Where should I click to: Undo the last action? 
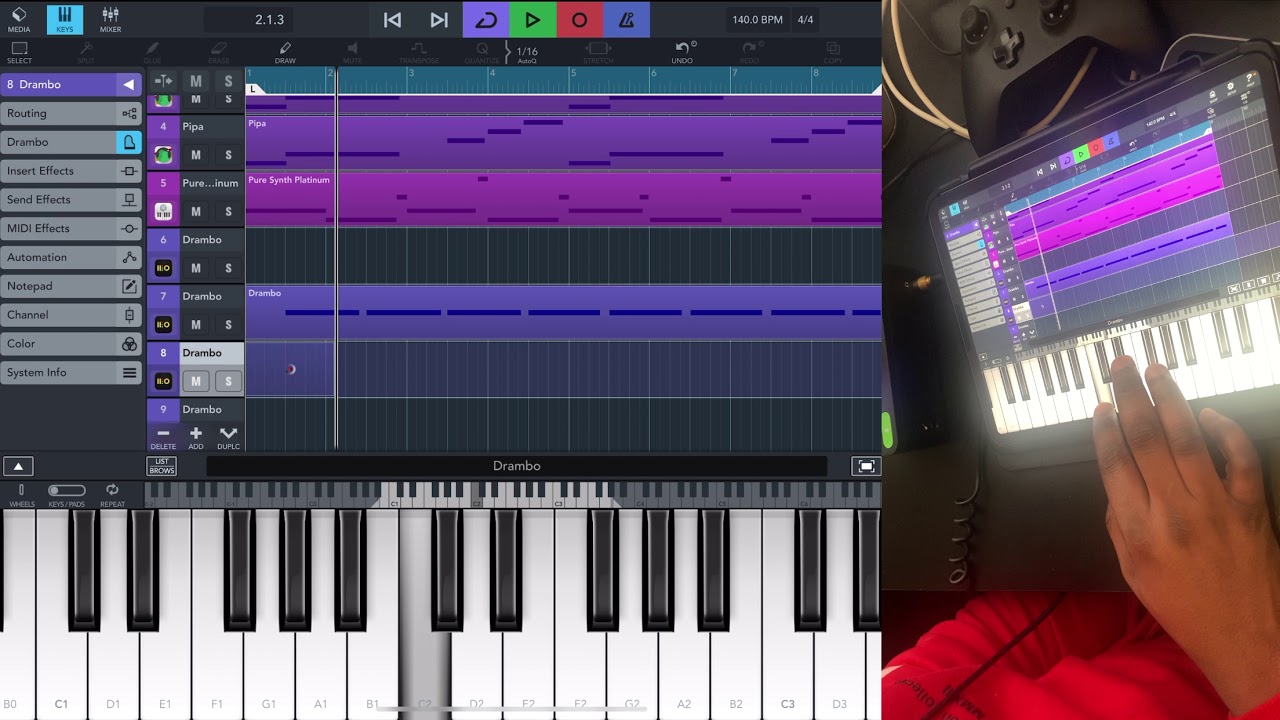(682, 53)
